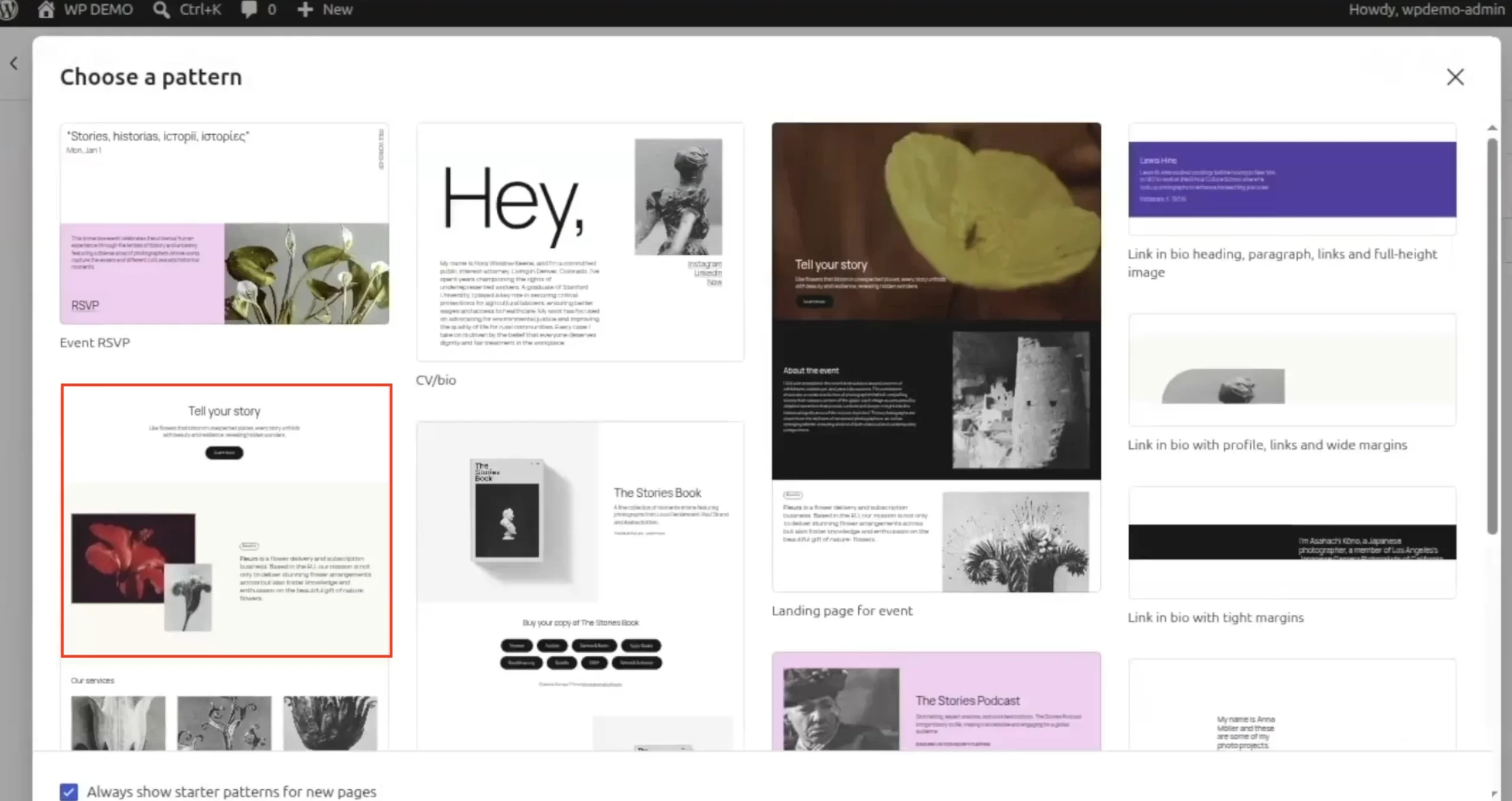This screenshot has height=801, width=1512.
Task: Click the plus New icon
Action: coord(305,9)
